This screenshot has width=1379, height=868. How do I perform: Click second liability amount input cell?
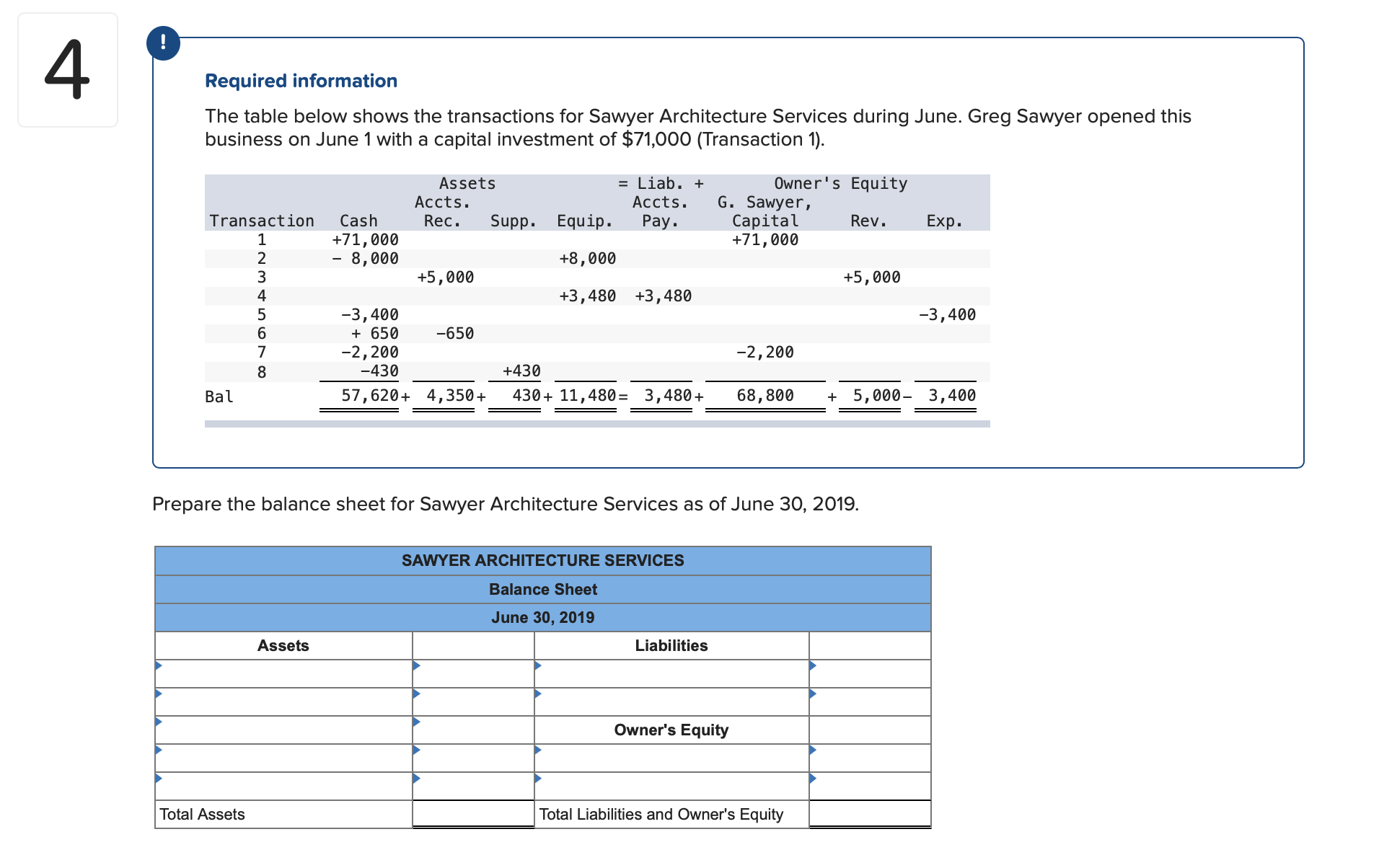[x=870, y=702]
